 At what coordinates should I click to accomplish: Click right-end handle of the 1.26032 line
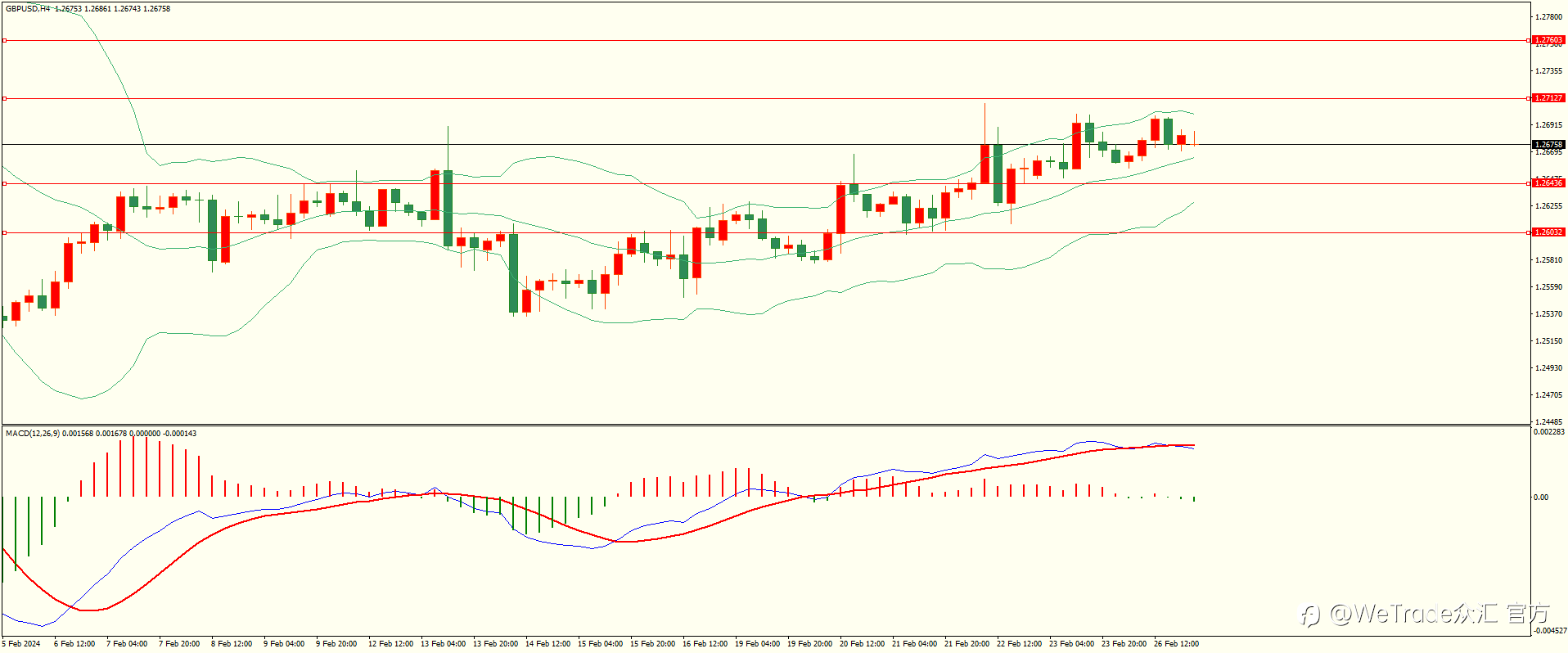pos(1529,232)
